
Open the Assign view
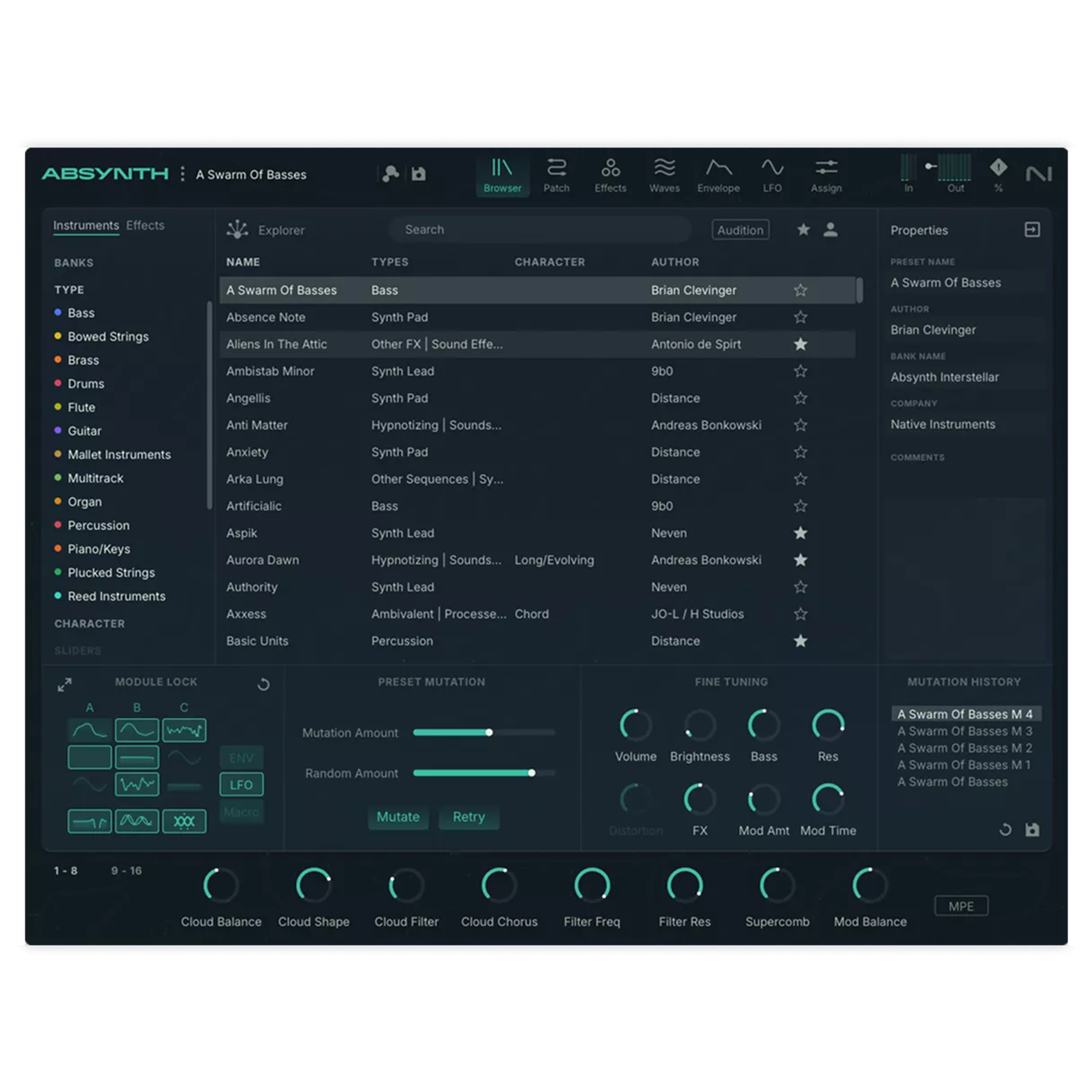tap(826, 175)
